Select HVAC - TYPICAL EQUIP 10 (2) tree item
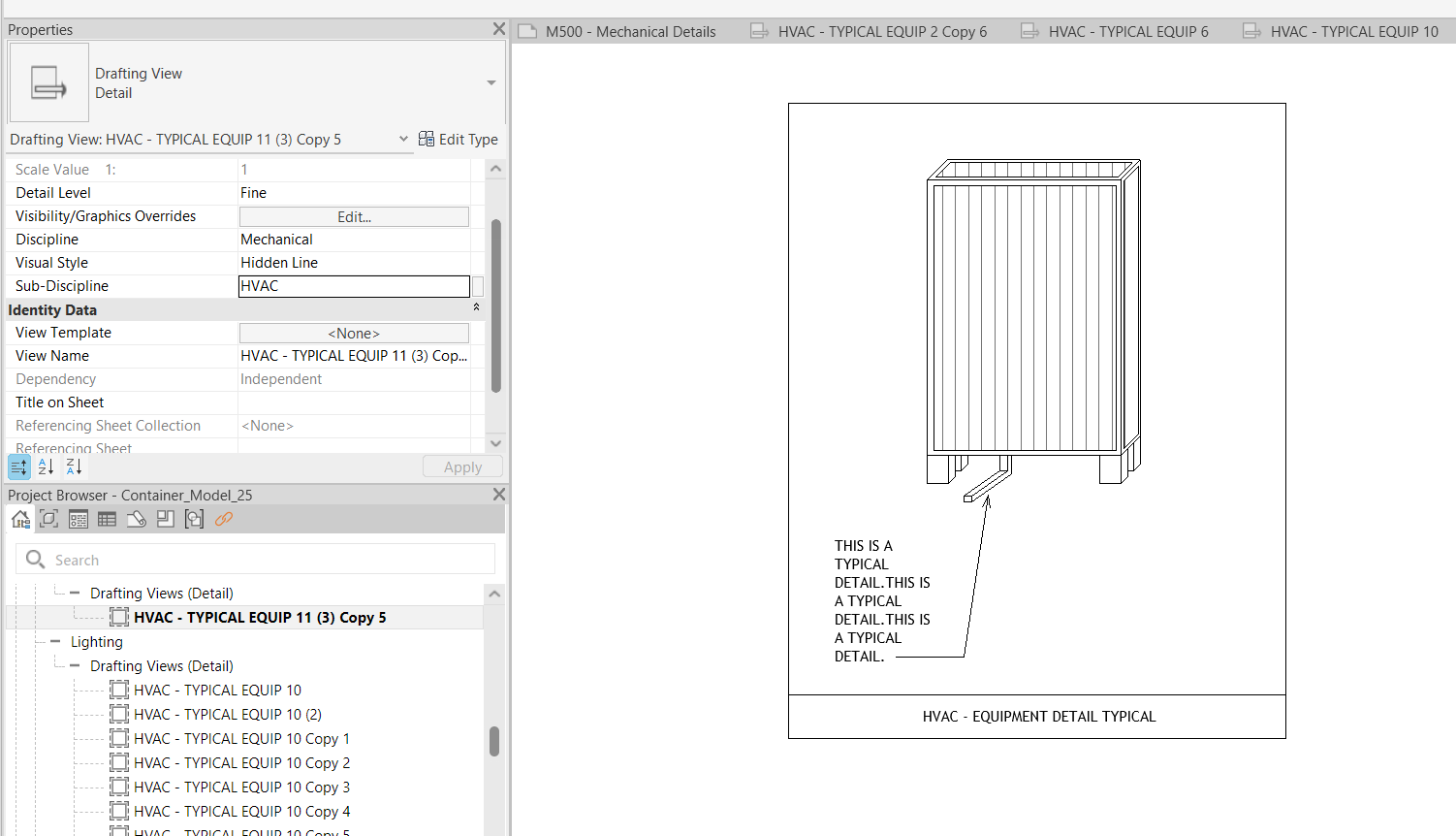Viewport: 1456px width, 836px height. 228,715
